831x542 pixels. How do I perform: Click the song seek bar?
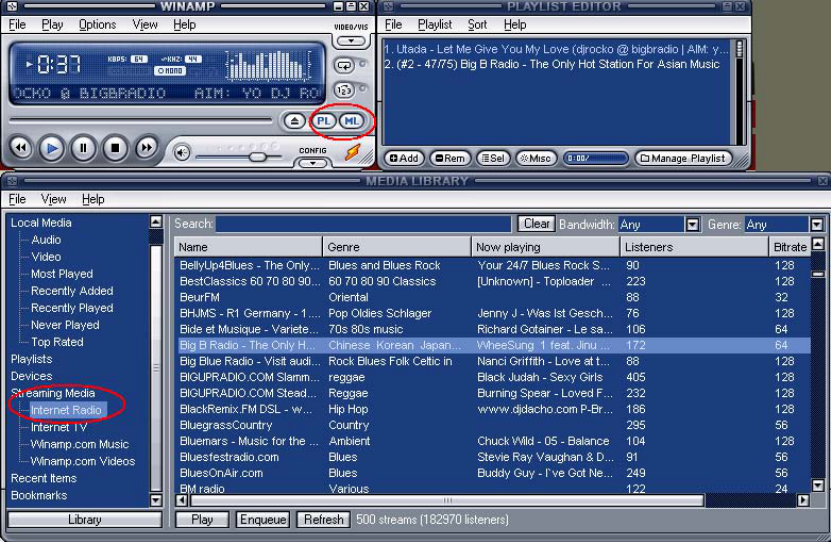coord(141,121)
